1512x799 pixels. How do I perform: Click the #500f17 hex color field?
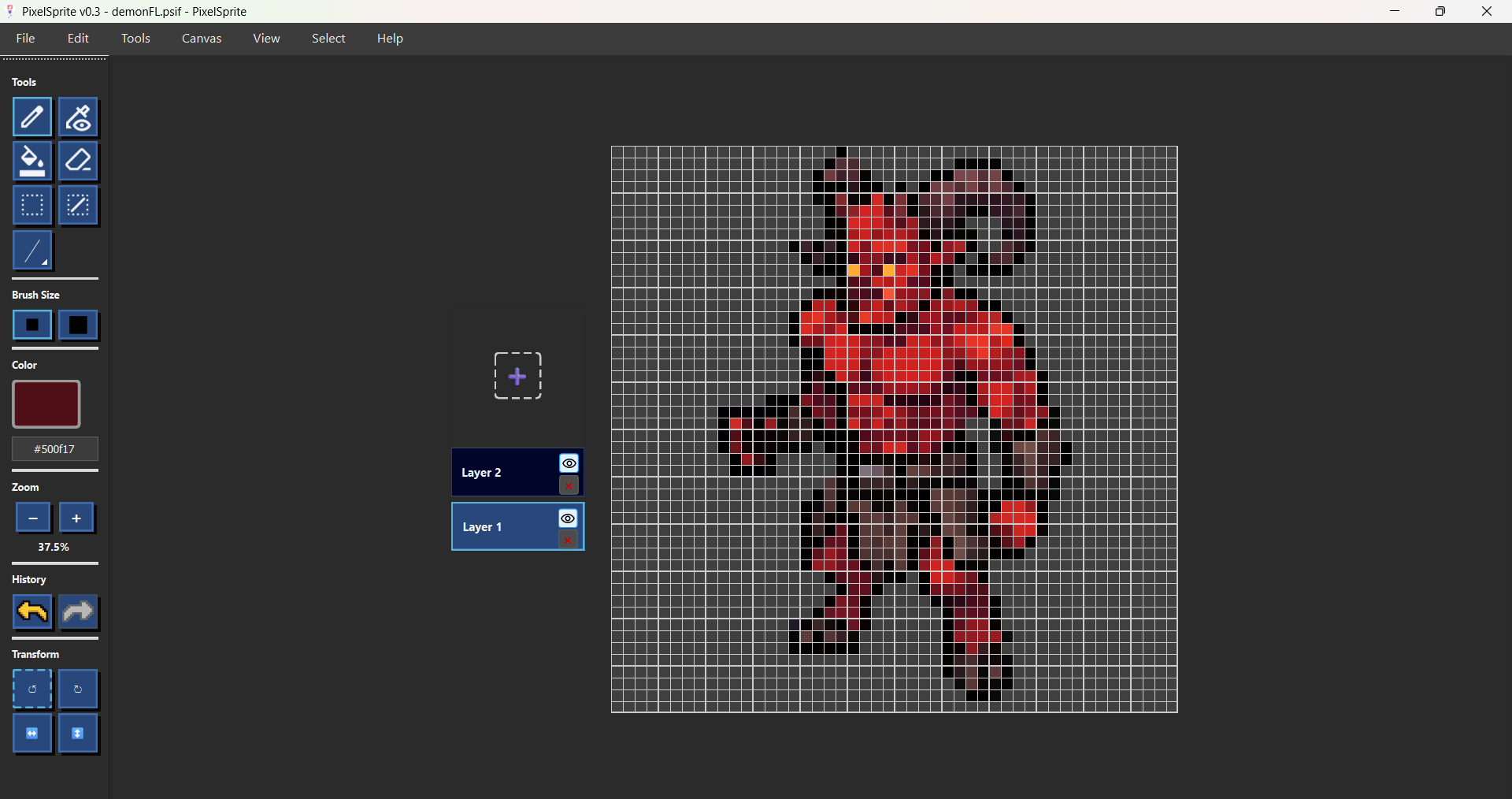pos(55,449)
